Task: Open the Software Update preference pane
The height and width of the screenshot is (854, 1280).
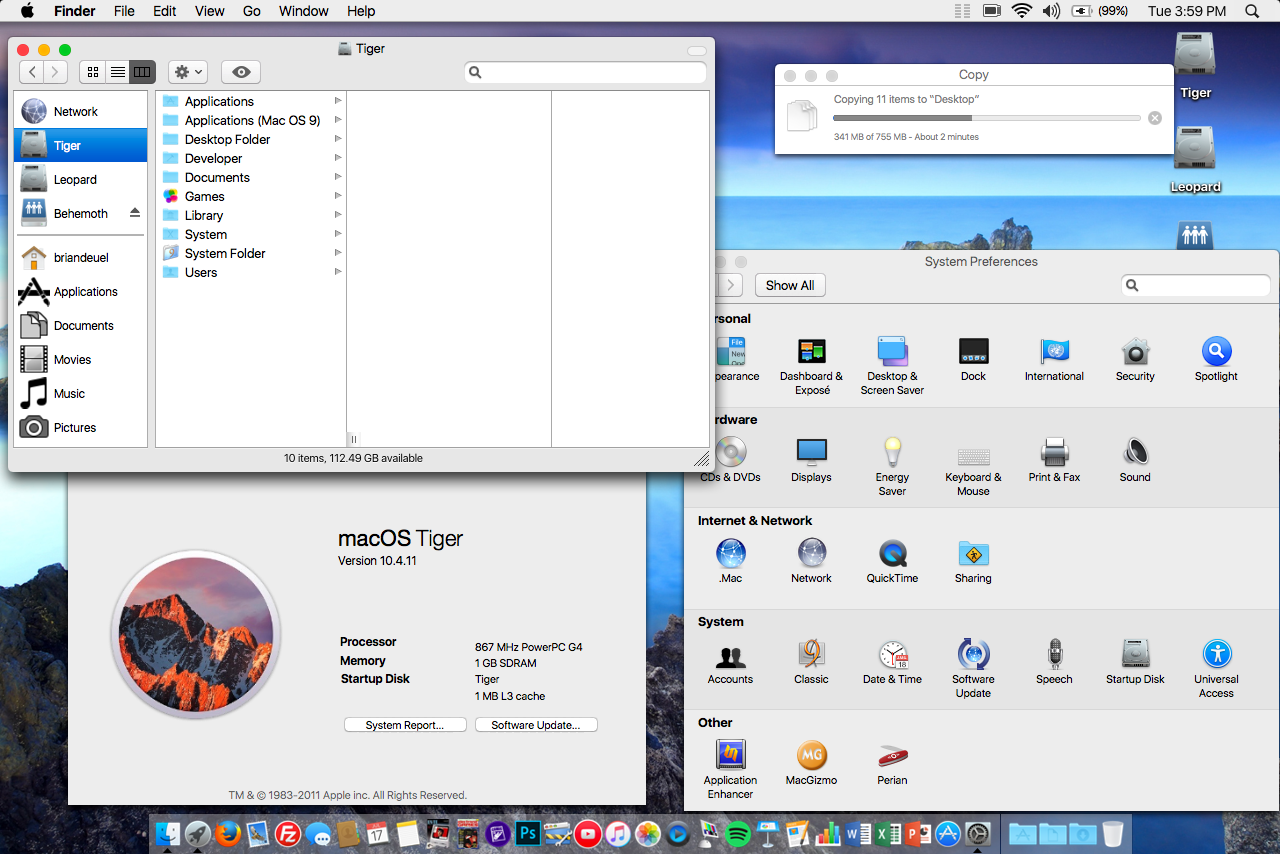Action: pos(973,654)
